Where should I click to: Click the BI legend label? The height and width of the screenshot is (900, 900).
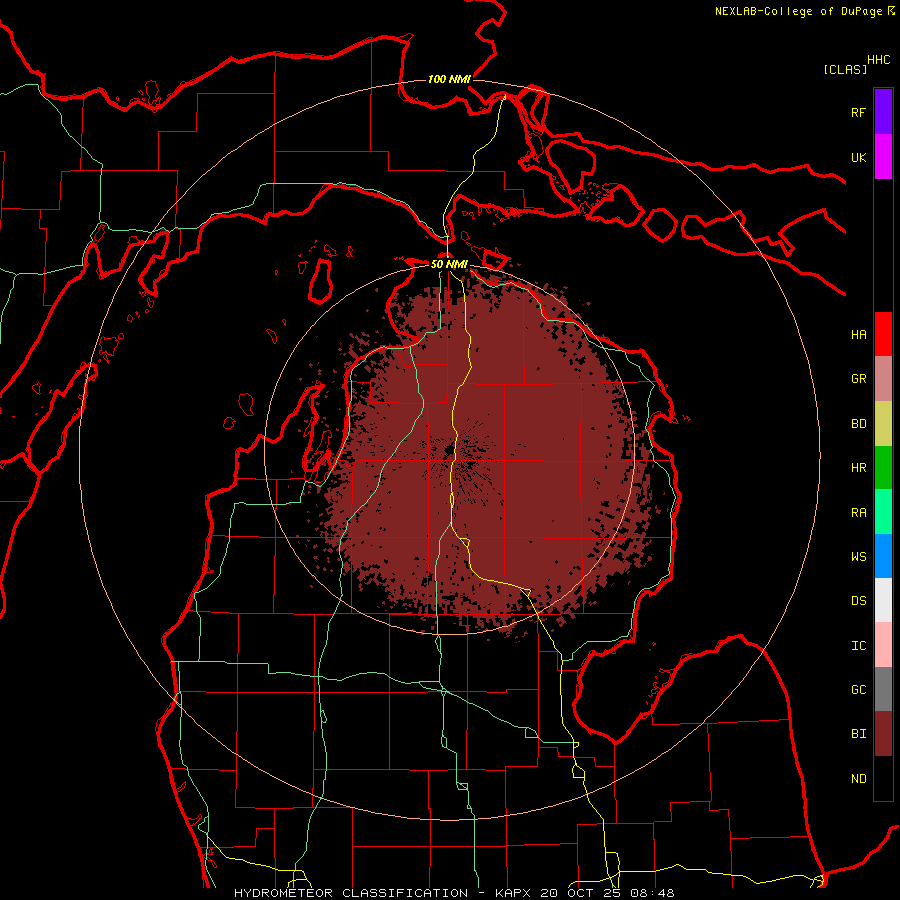coord(858,734)
